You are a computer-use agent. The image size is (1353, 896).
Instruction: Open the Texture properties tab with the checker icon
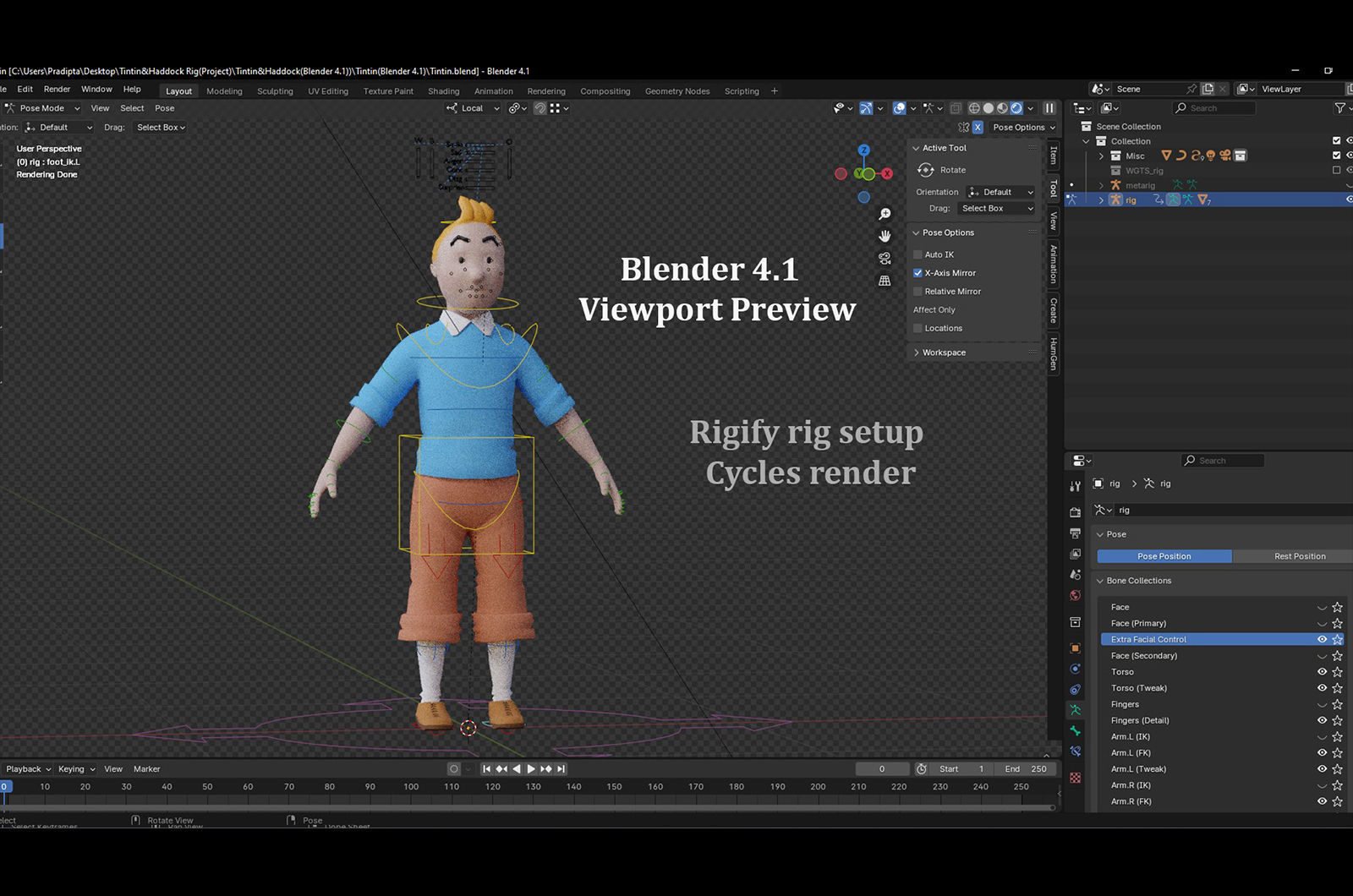[x=1075, y=778]
